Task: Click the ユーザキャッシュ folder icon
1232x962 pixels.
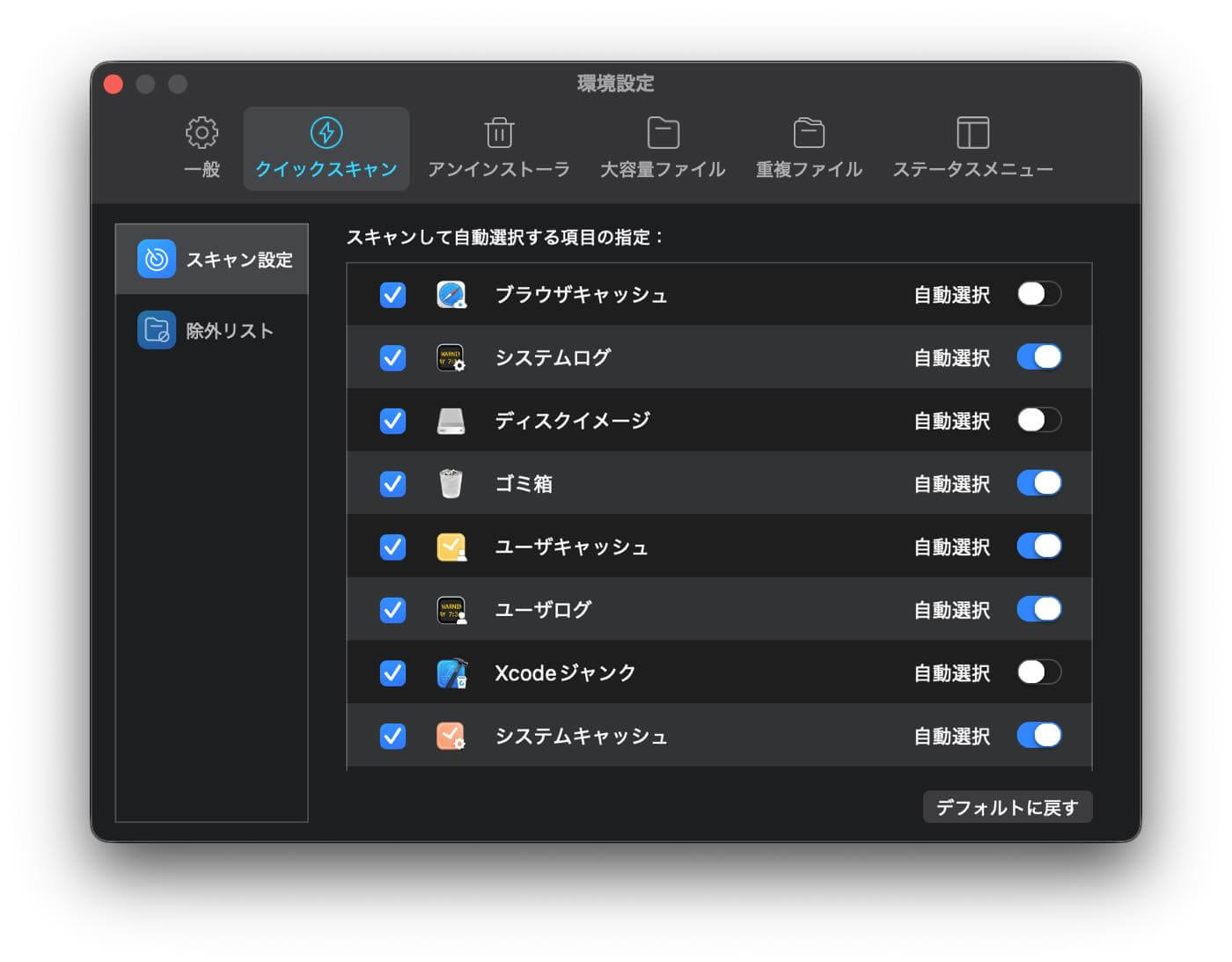Action: [x=451, y=547]
